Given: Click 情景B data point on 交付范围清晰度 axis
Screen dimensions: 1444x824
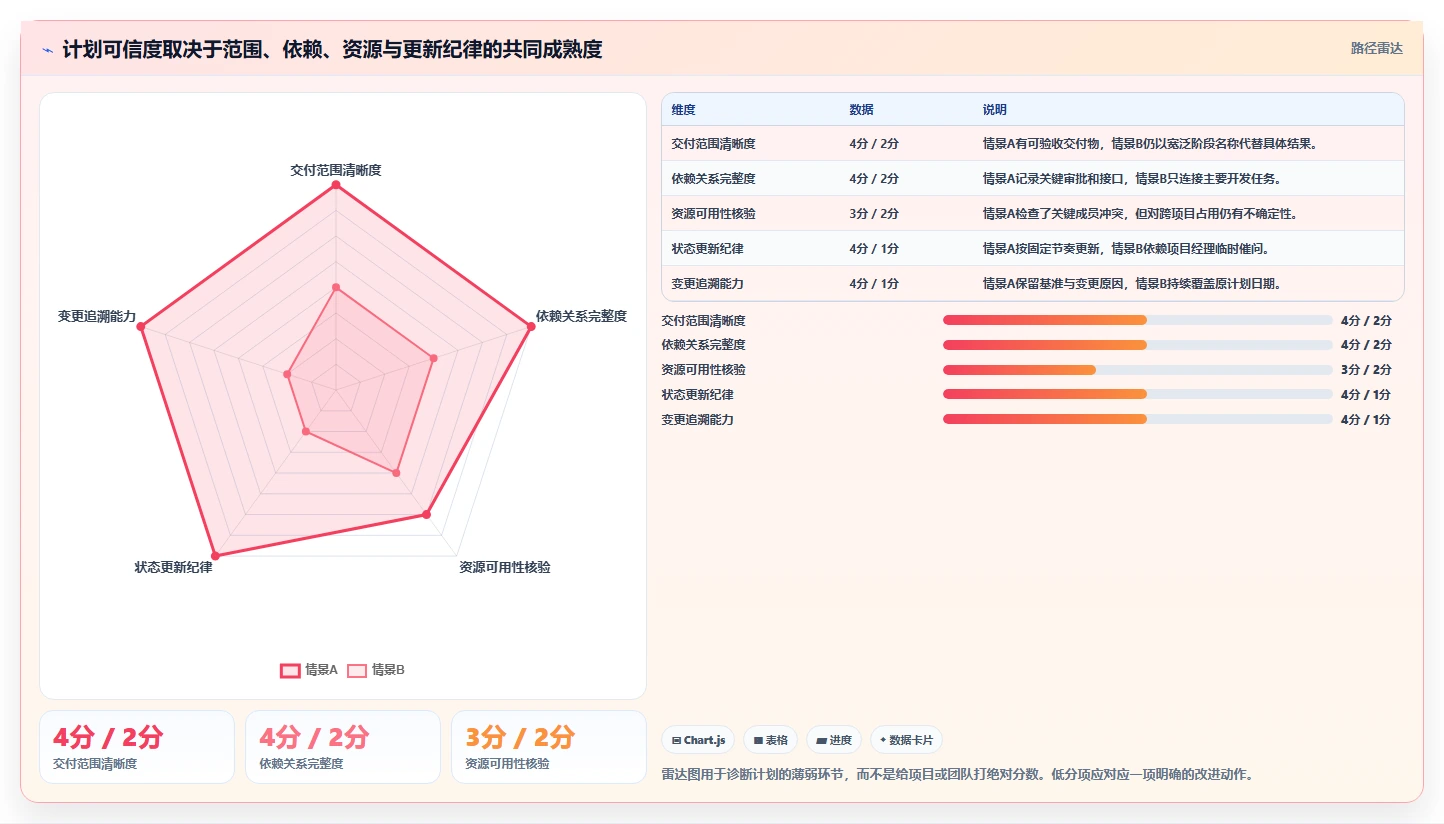Looking at the screenshot, I should point(336,287).
